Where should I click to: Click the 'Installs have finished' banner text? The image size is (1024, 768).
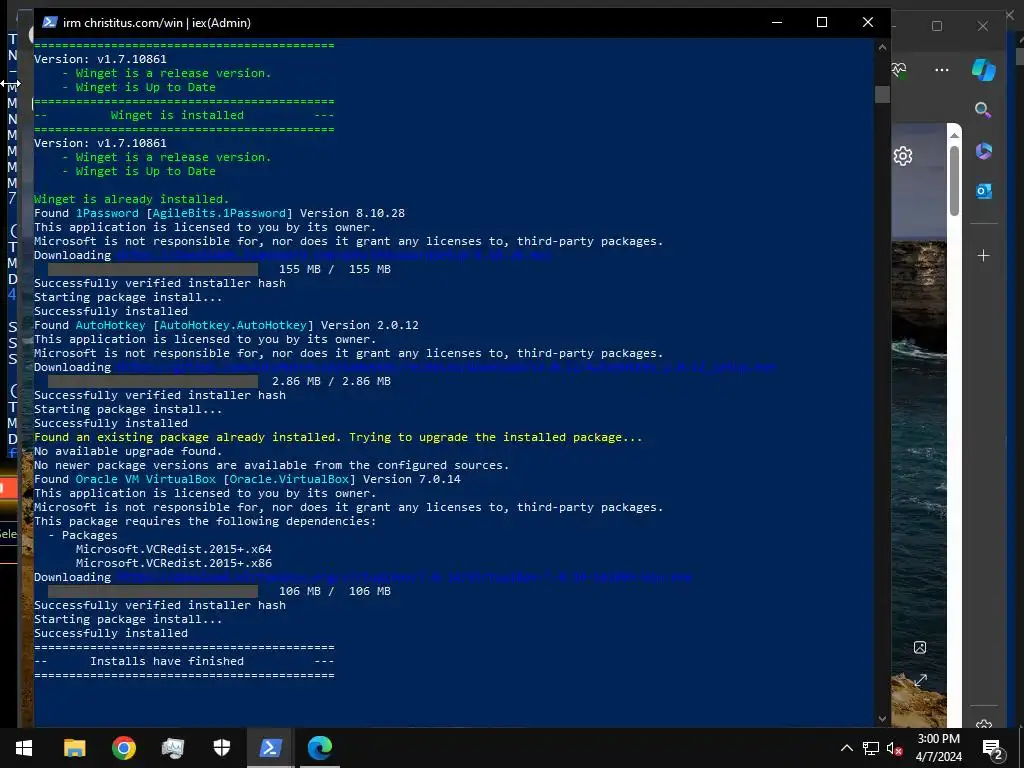(x=167, y=661)
